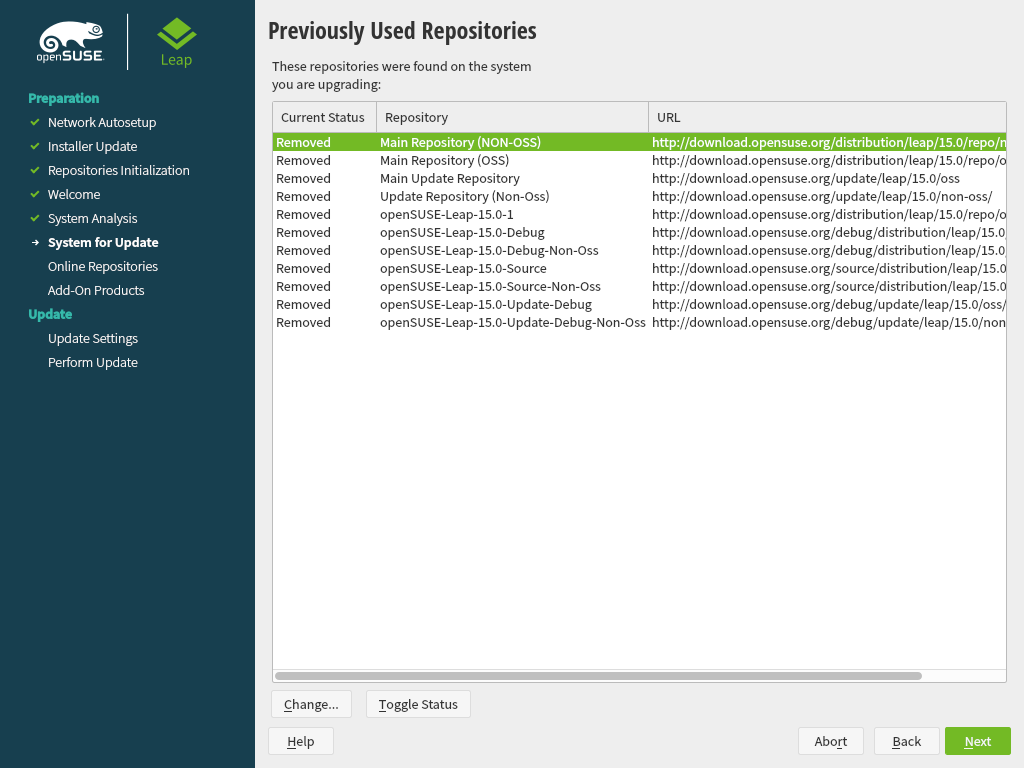
Task: Click the horizontal scrollbar of repository table
Action: click(x=597, y=676)
